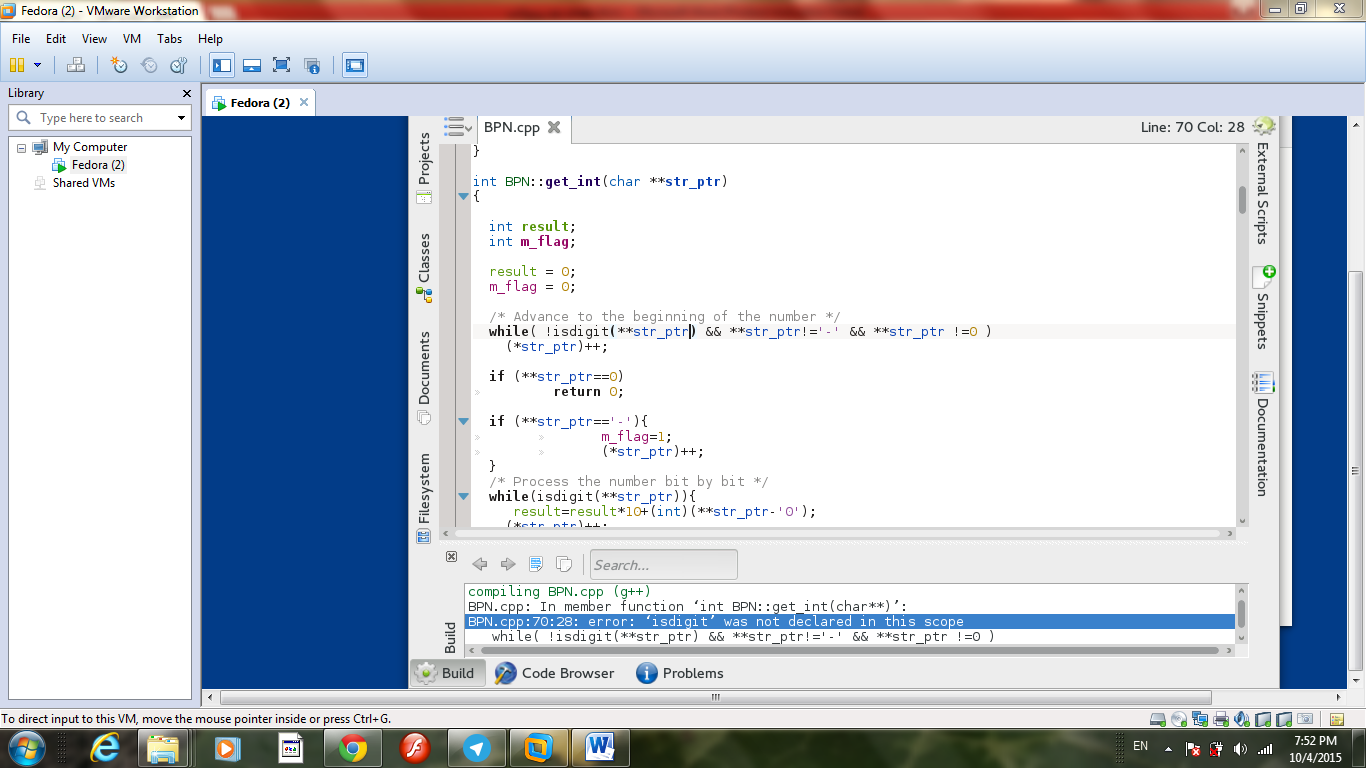Collapse the get_int function code fold

(x=463, y=197)
